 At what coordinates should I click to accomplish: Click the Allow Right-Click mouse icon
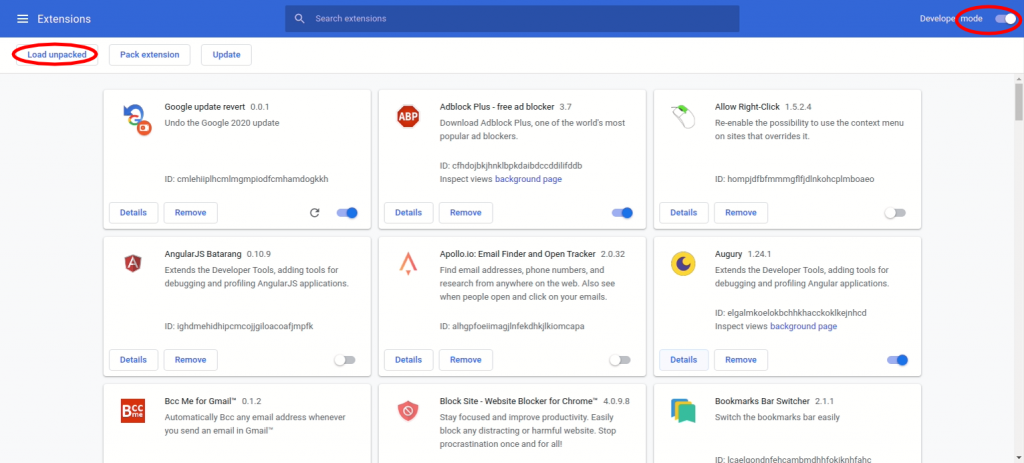point(683,118)
